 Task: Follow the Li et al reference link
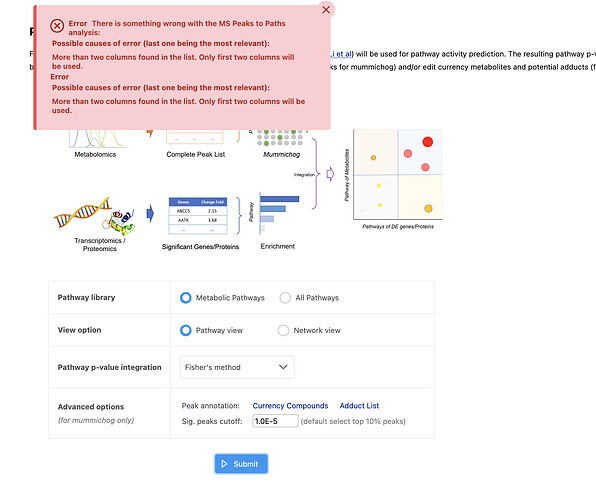[341, 54]
